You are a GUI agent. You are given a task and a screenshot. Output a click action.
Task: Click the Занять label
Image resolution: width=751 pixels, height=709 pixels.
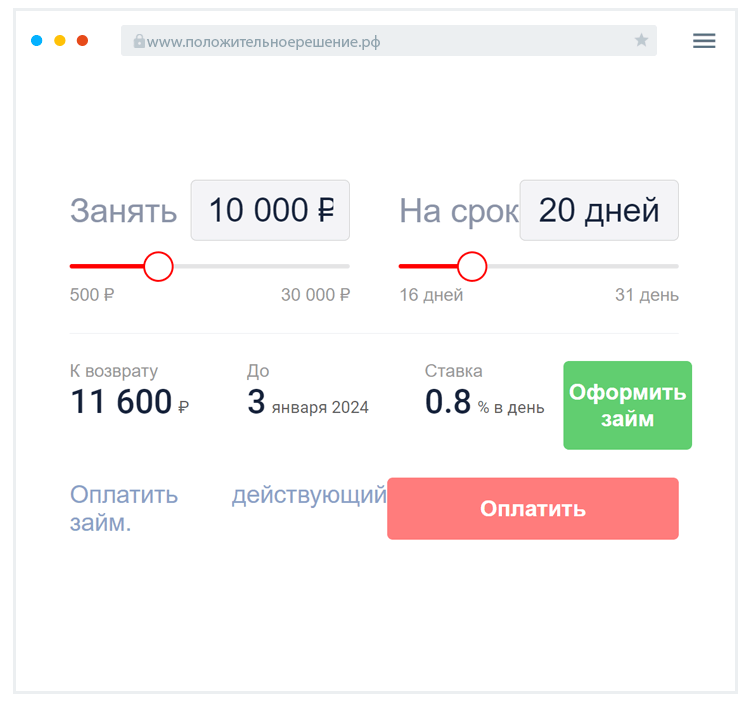point(124,211)
